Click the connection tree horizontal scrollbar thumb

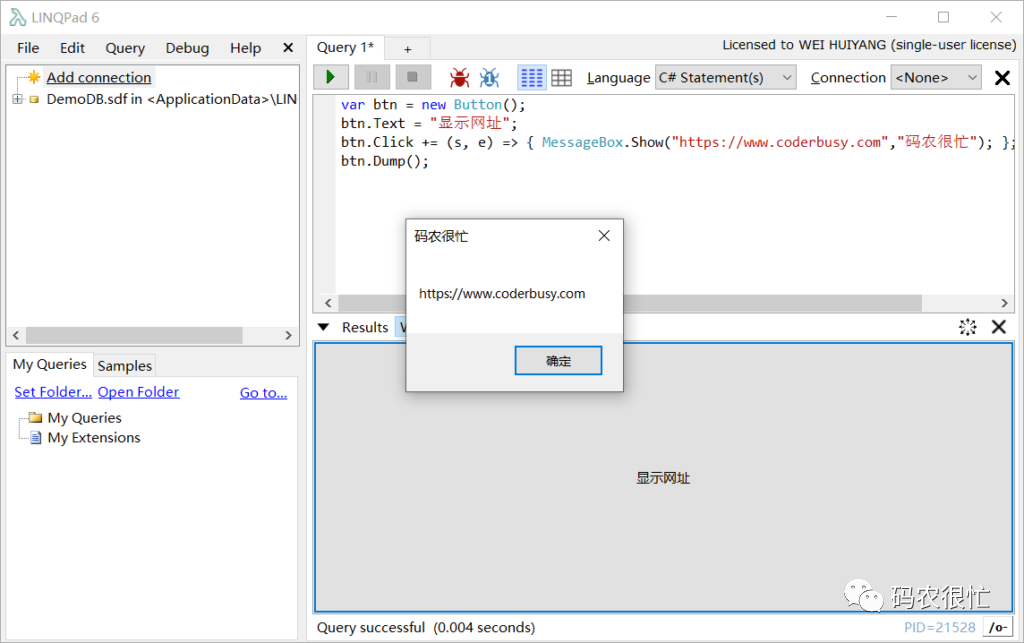(134, 335)
